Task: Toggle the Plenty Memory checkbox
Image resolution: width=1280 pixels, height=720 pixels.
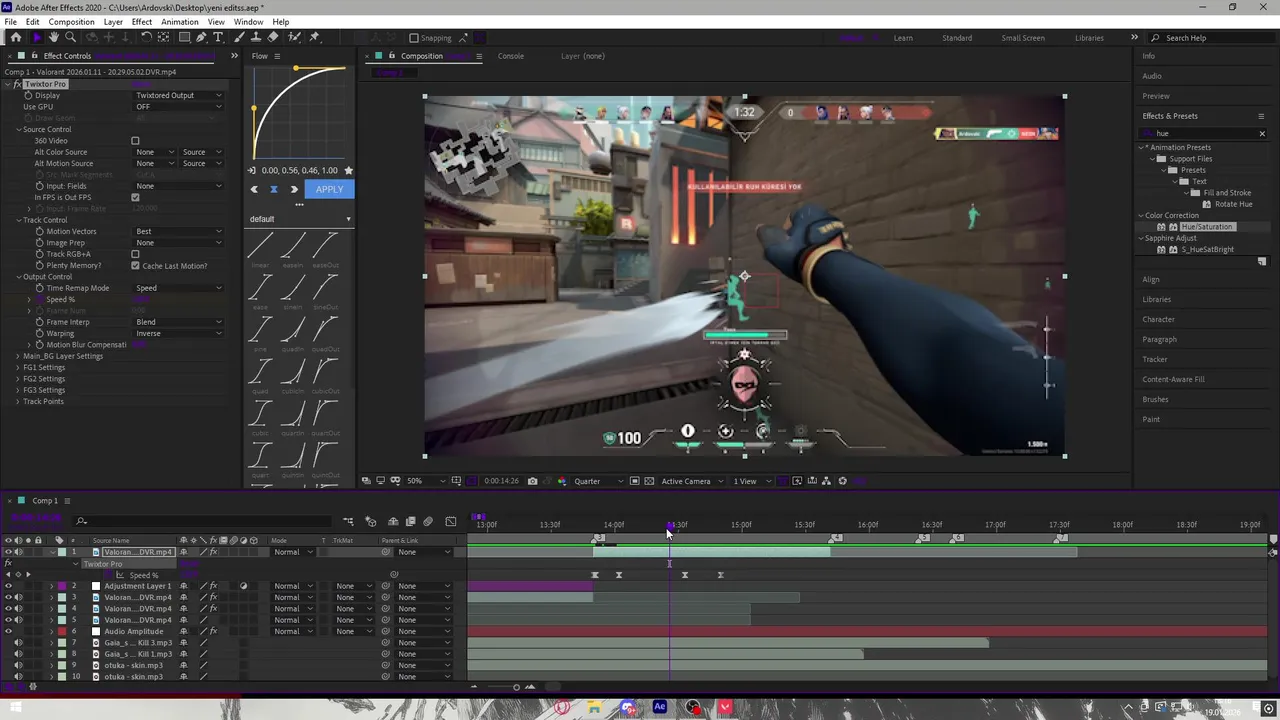Action: 135,266
